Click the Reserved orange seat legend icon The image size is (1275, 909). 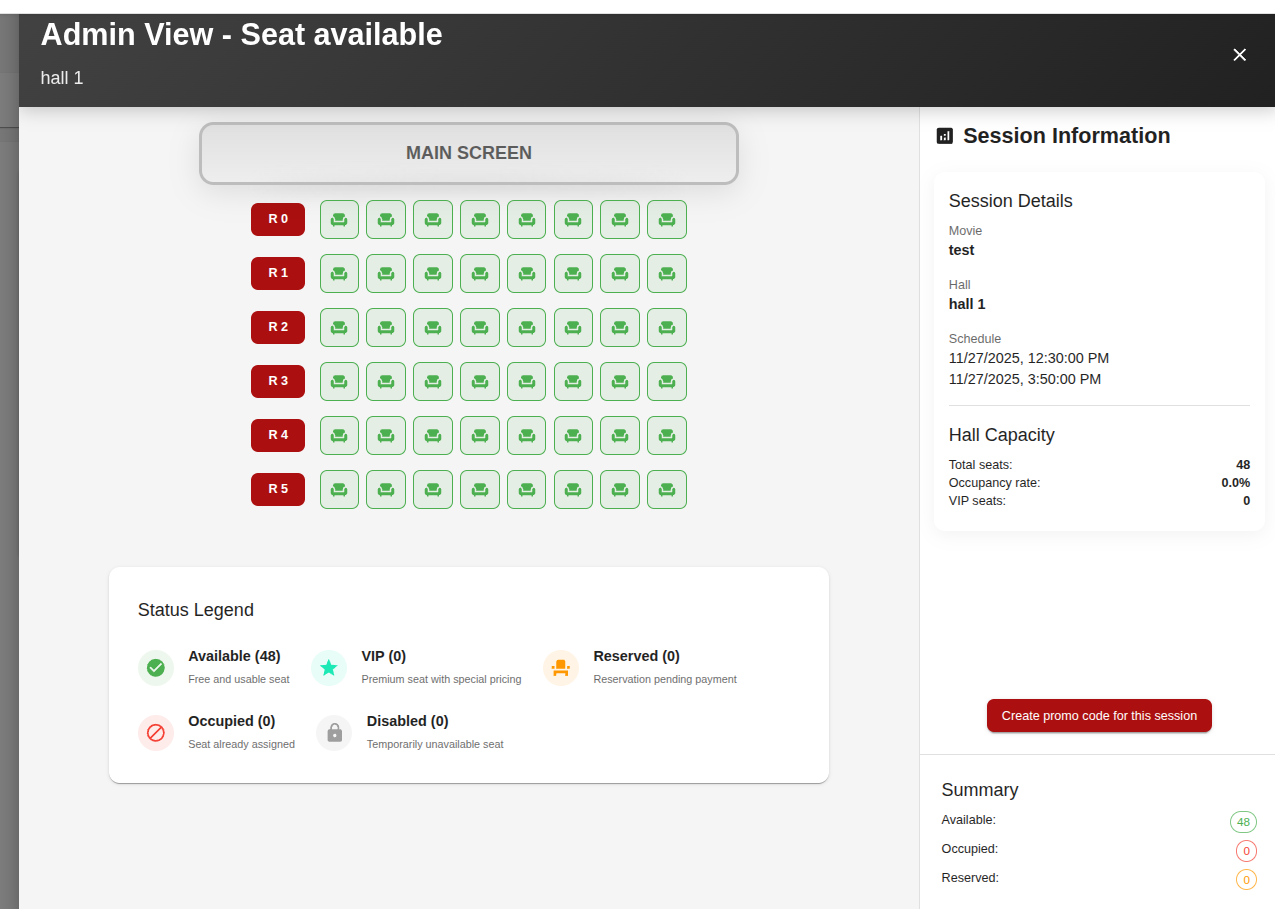tap(561, 668)
